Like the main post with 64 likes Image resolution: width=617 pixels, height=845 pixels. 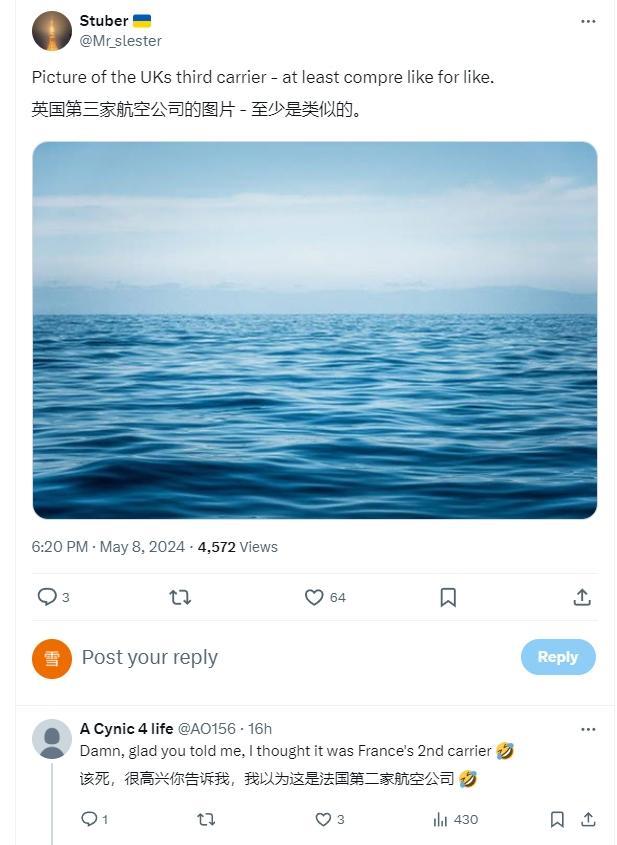tap(314, 597)
